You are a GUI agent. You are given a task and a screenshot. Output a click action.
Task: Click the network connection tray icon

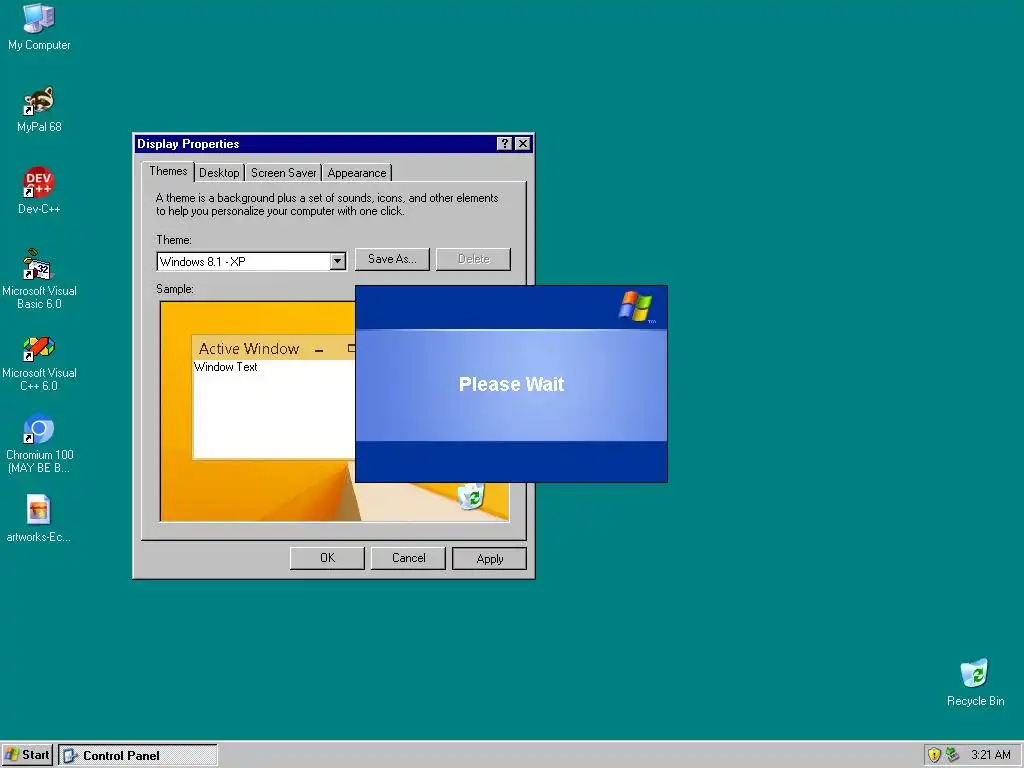tap(953, 755)
